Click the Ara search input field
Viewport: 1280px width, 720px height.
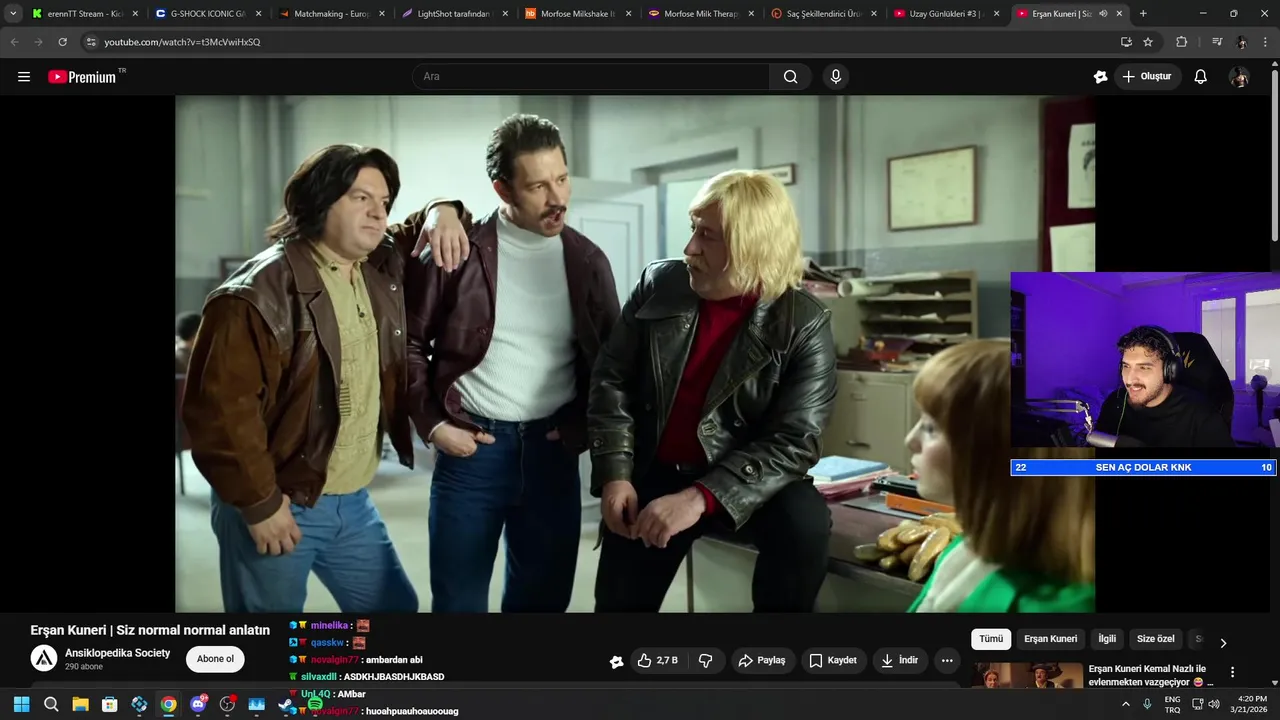pyautogui.click(x=591, y=77)
